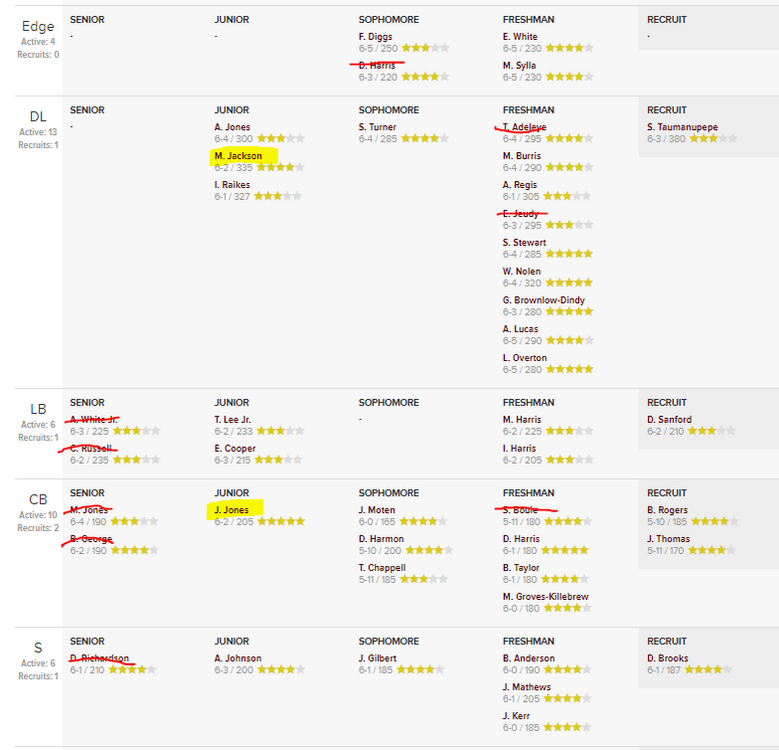
Task: Click star rating beside D. Brooks recruit
Action: pyautogui.click(x=707, y=670)
